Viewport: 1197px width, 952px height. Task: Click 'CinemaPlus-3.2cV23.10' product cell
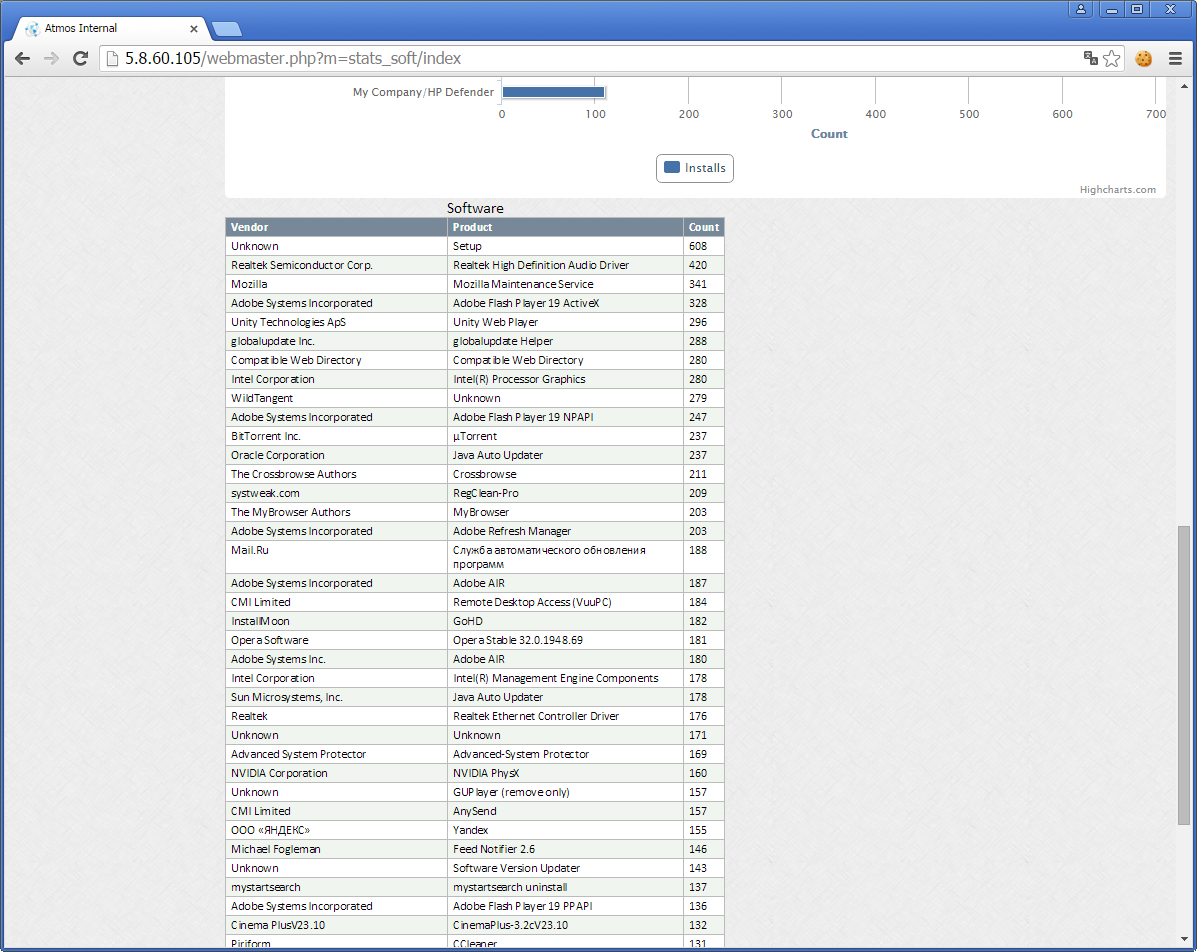[565, 925]
